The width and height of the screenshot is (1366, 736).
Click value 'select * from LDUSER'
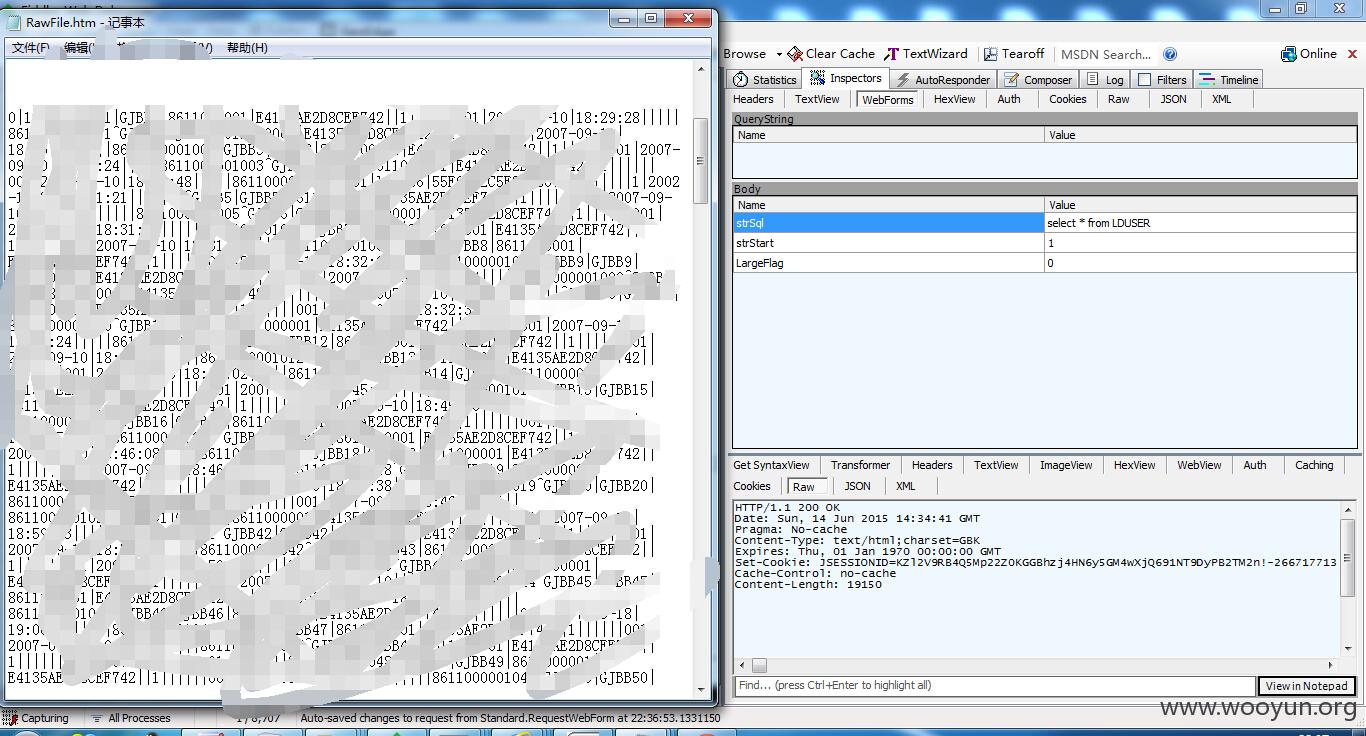[x=1098, y=223]
